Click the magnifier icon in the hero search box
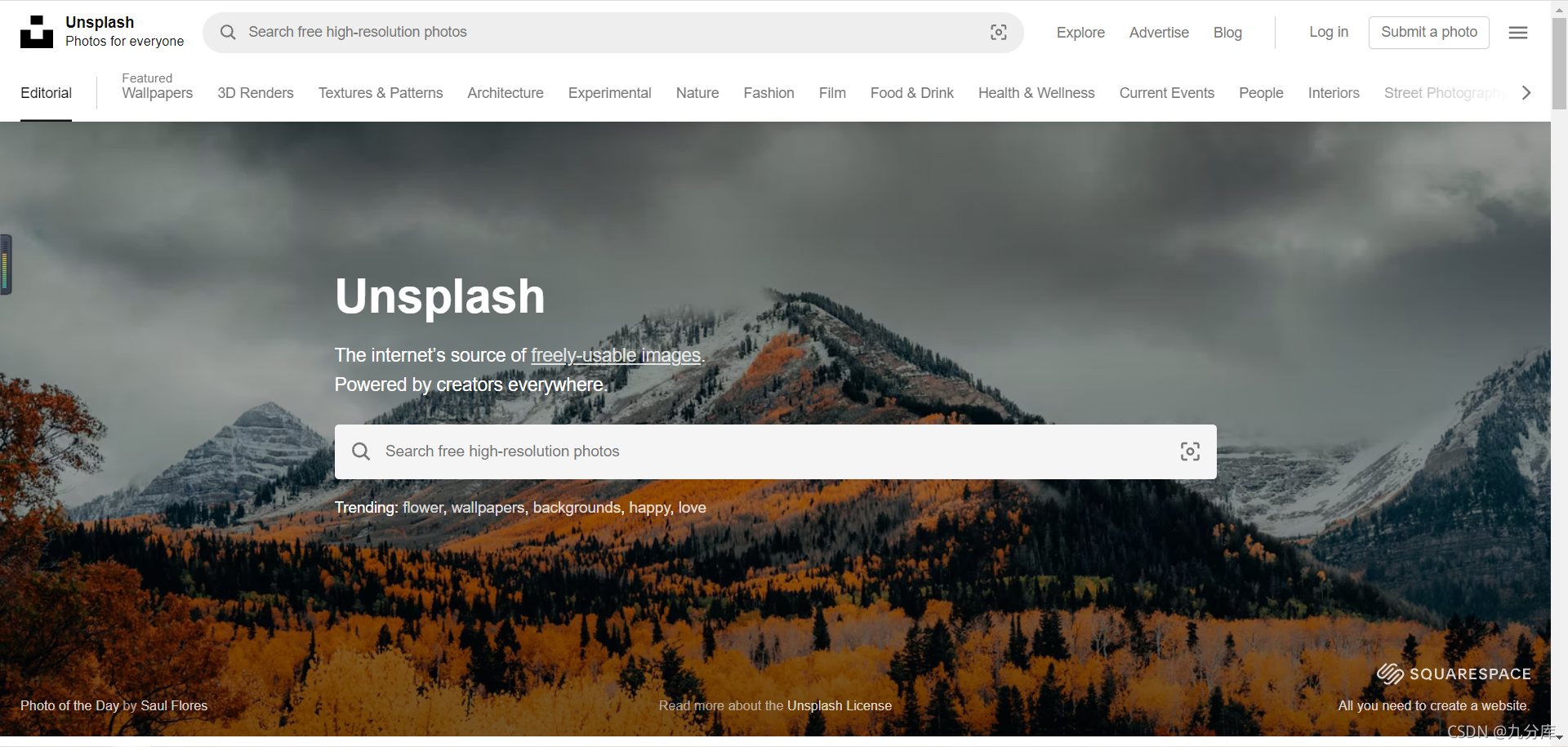 coord(361,451)
